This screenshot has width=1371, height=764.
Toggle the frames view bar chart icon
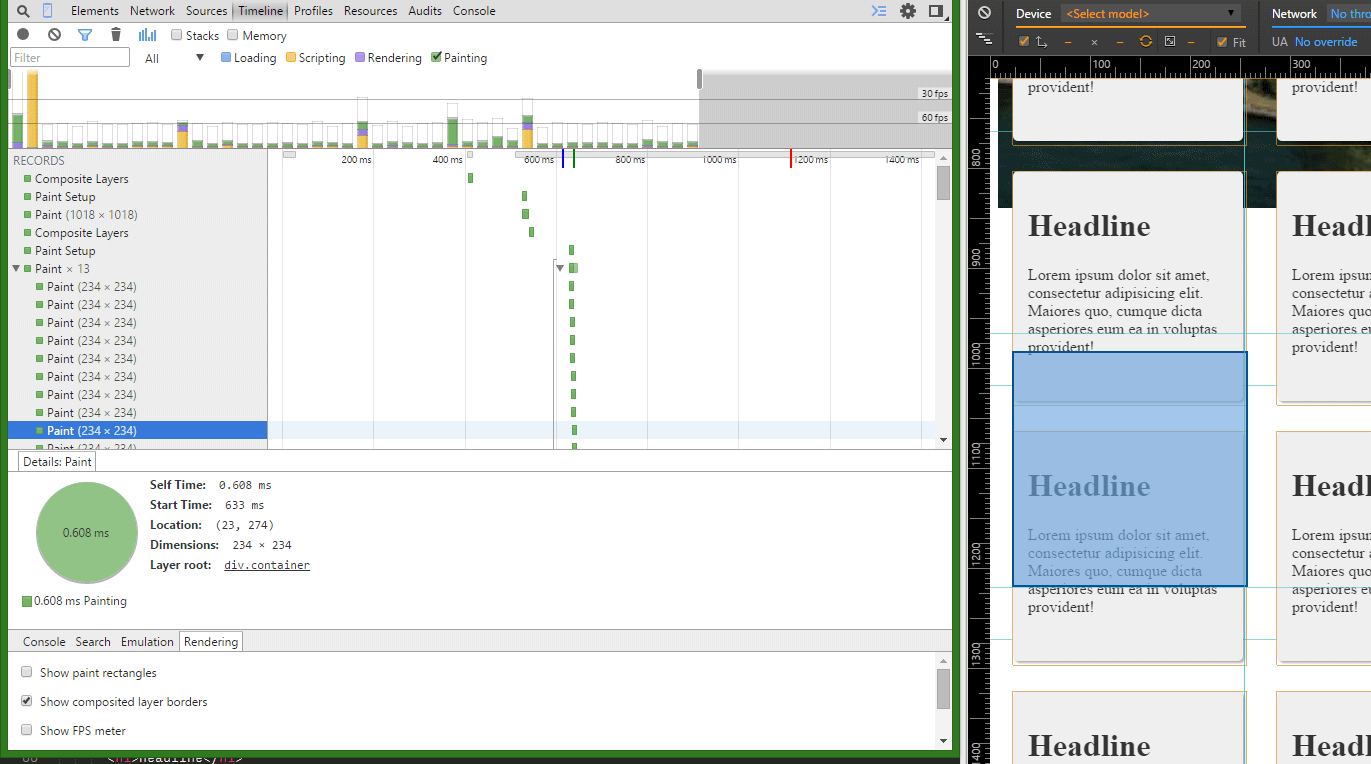pyautogui.click(x=147, y=35)
